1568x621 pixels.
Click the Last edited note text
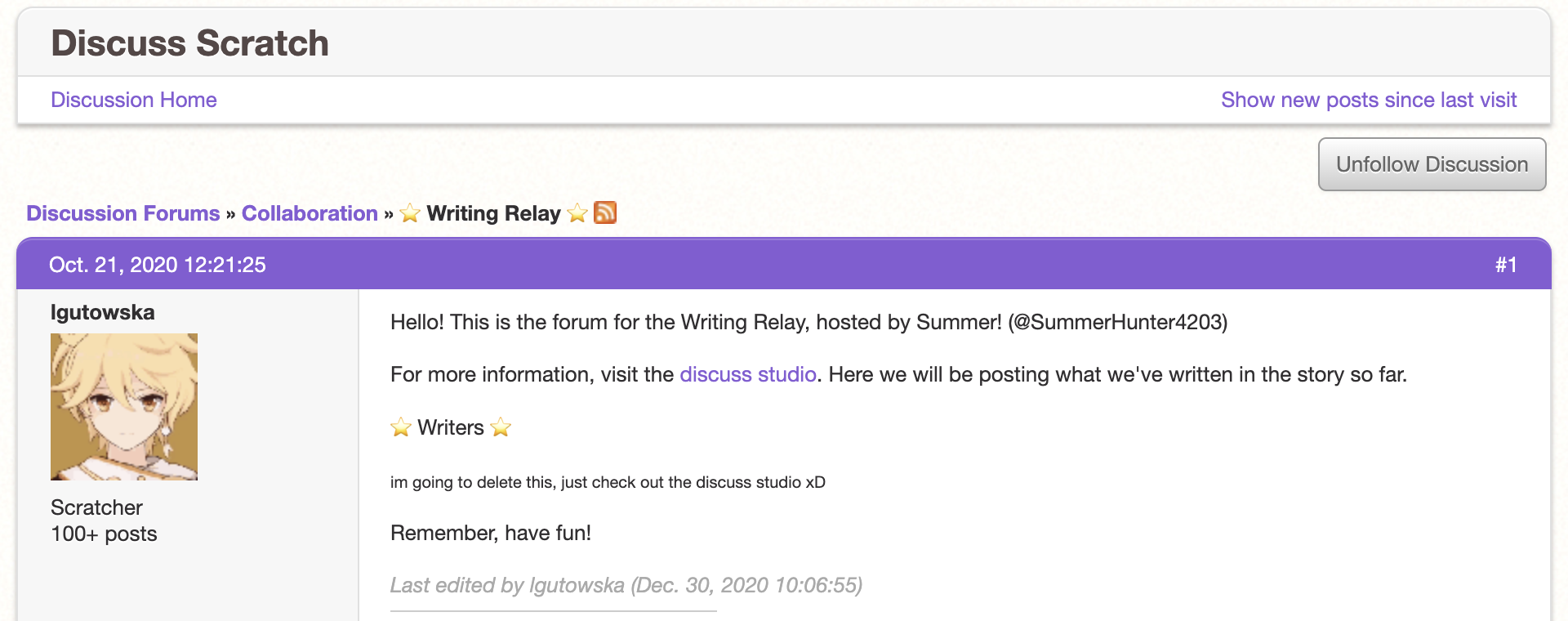[x=626, y=585]
